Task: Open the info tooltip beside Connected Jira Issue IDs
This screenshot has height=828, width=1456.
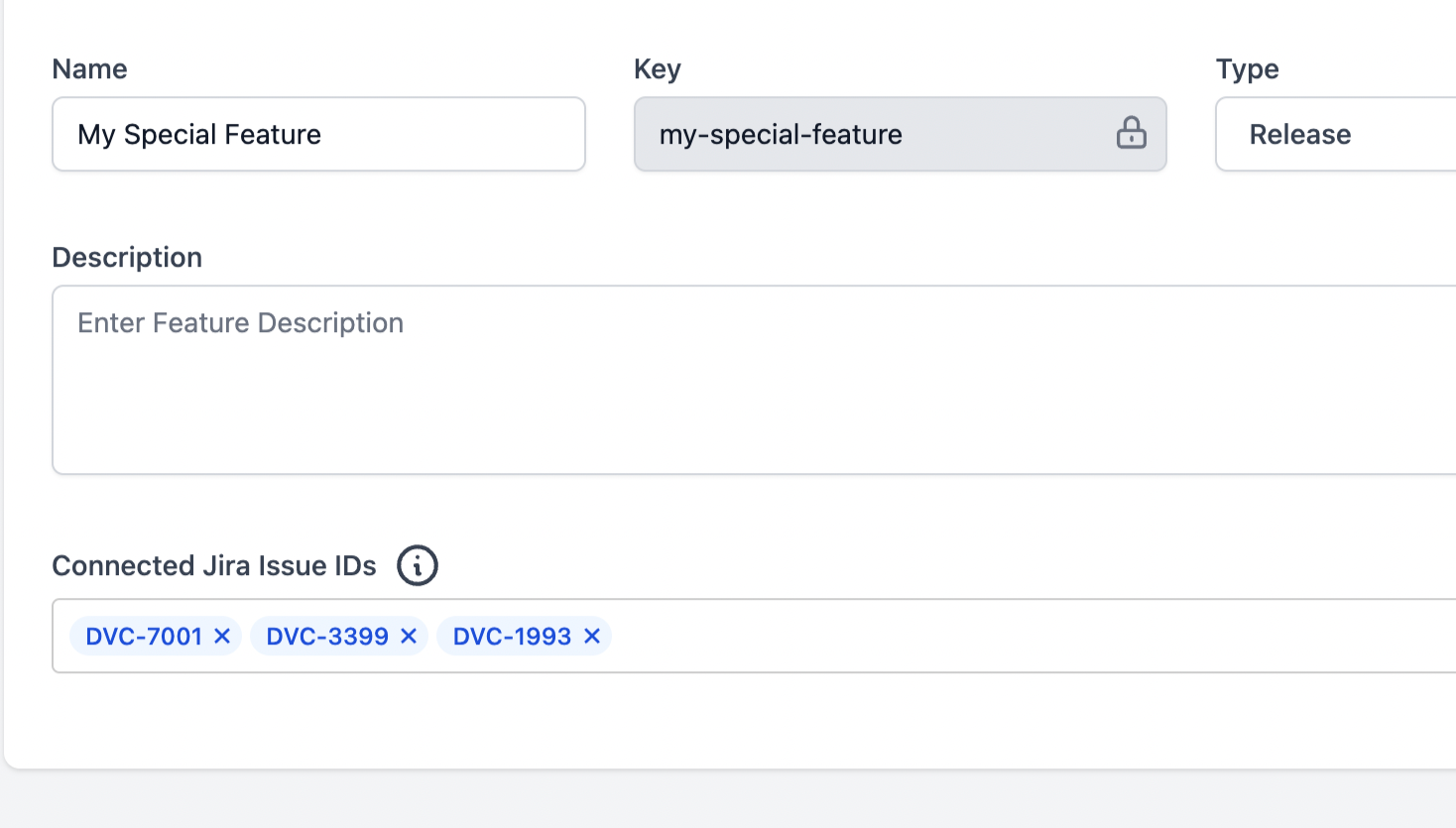Action: point(417,565)
